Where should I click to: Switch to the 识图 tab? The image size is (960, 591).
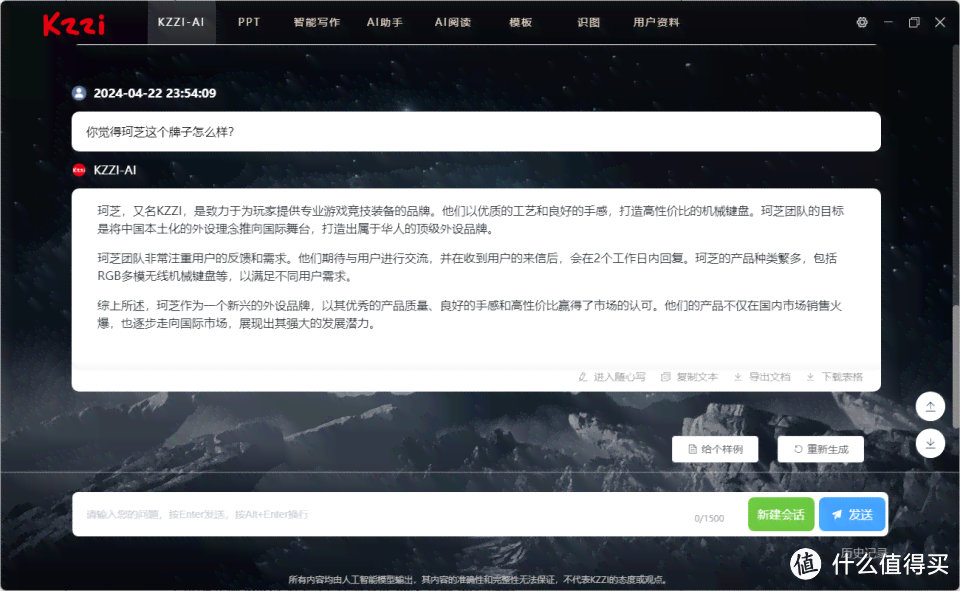coord(588,22)
